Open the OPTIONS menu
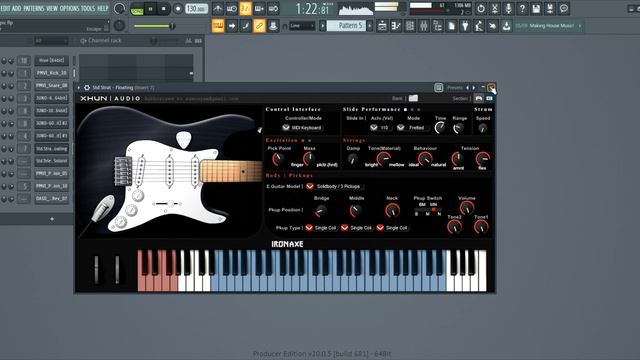Viewport: 640px width, 360px height. [69, 8]
